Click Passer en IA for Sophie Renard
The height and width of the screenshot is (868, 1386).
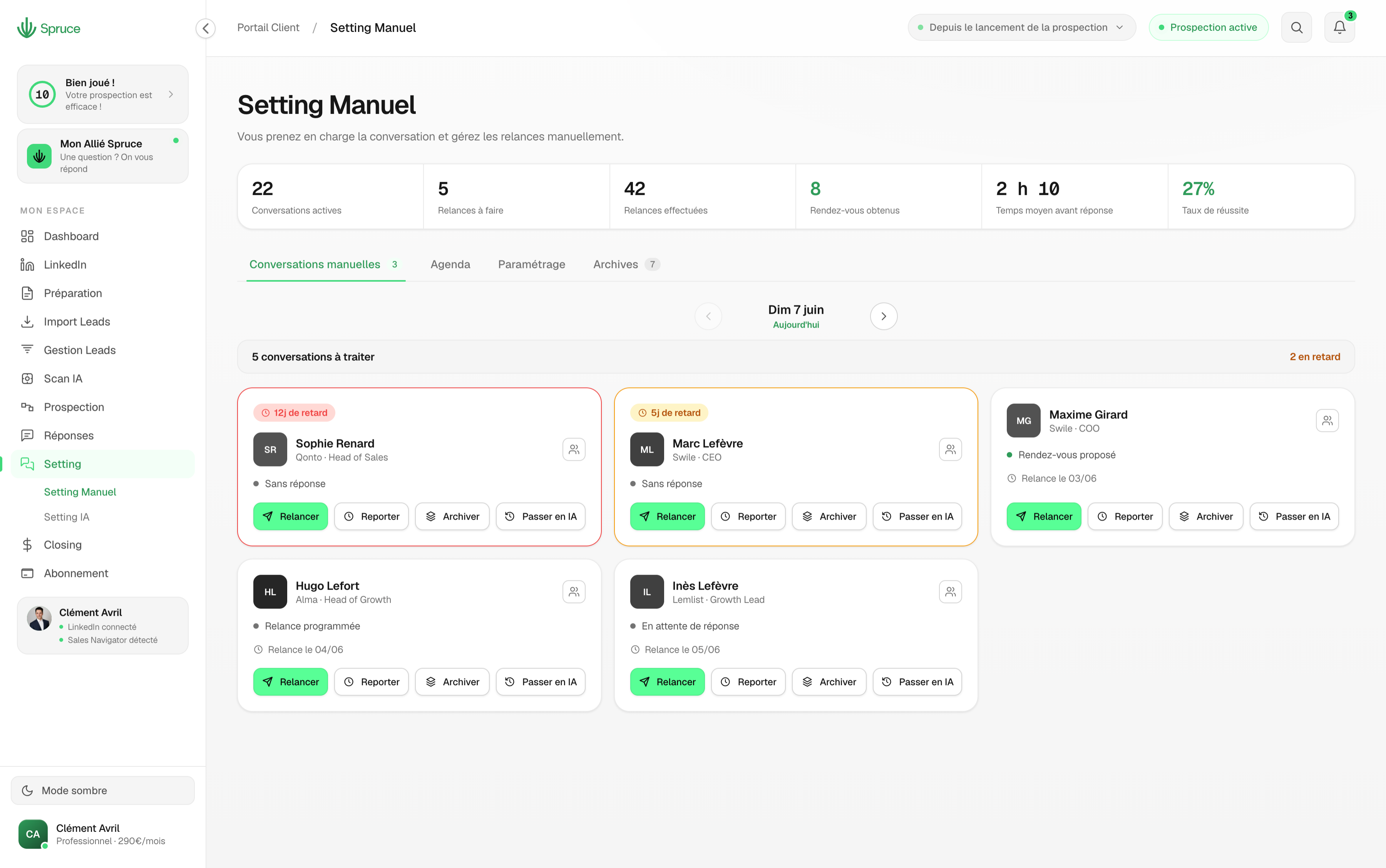click(x=541, y=517)
